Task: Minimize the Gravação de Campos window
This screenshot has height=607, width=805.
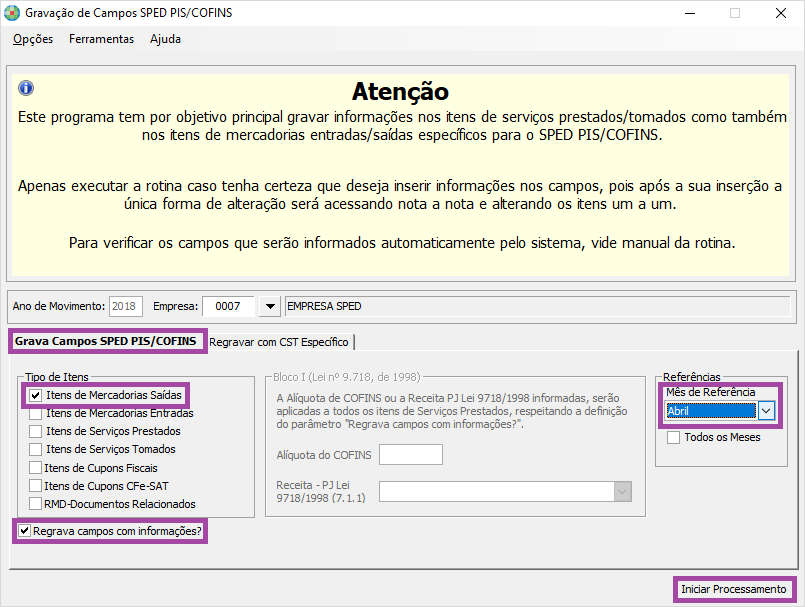Action: click(690, 13)
